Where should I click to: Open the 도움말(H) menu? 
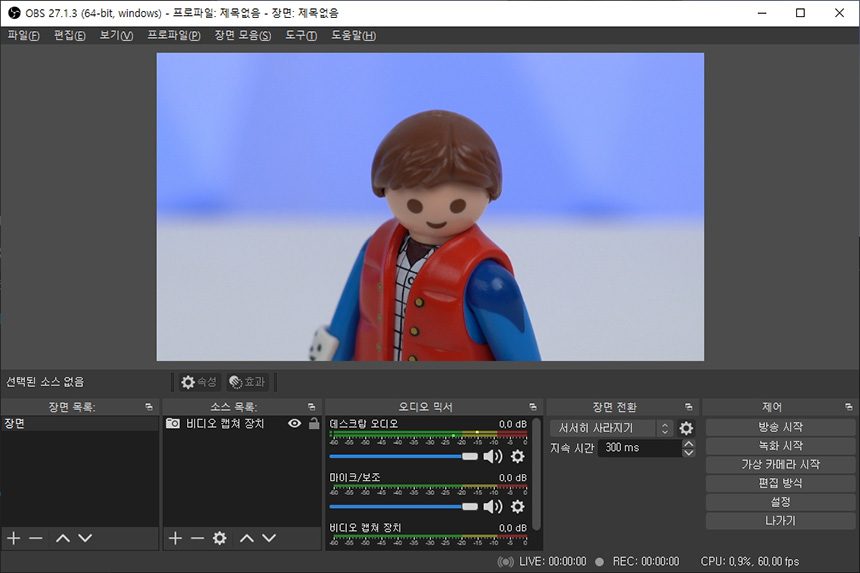coord(353,36)
